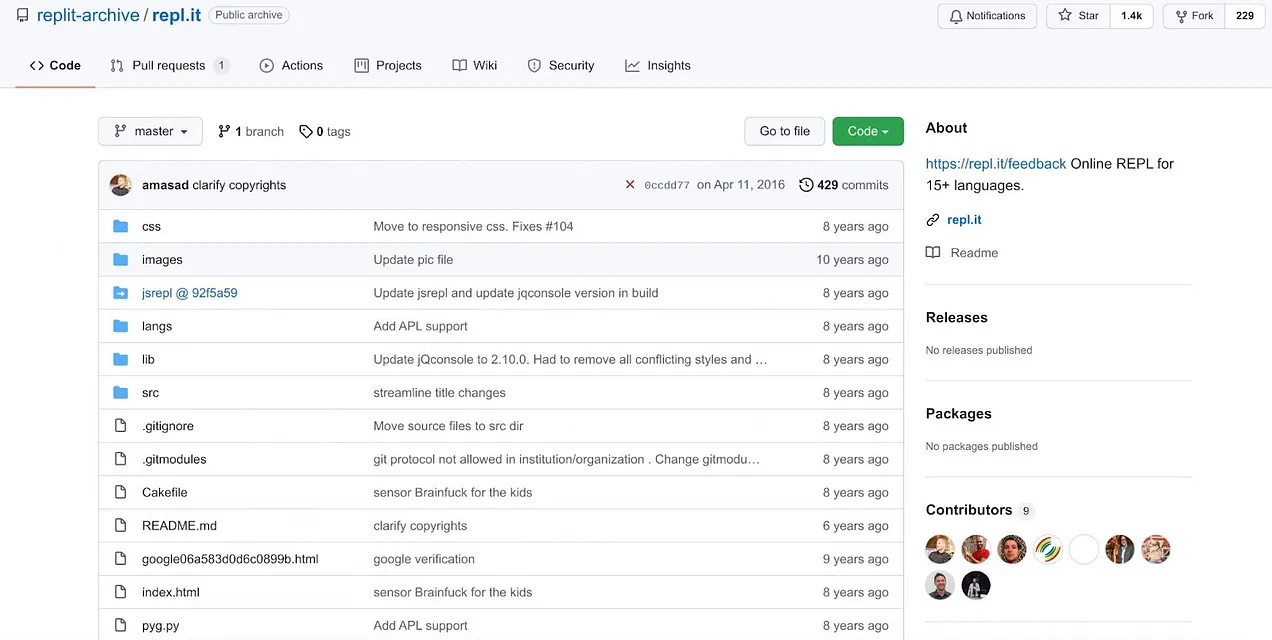Open the css folder icon

tap(121, 226)
